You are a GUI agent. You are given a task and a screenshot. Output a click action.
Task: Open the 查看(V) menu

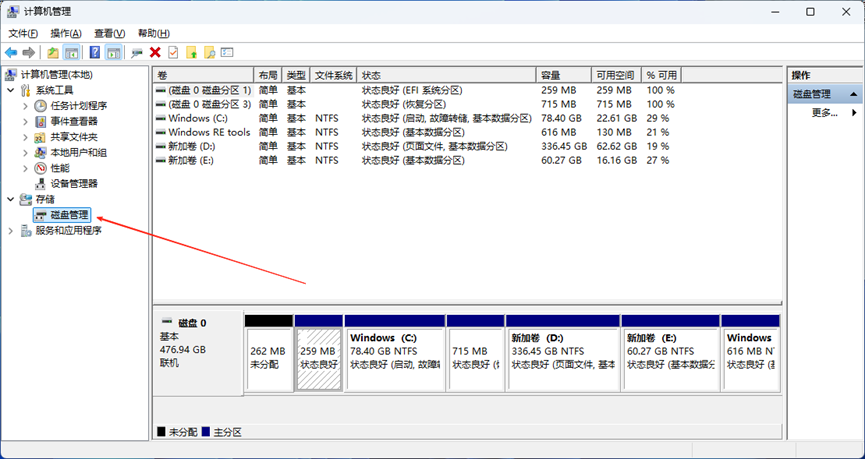(x=109, y=33)
